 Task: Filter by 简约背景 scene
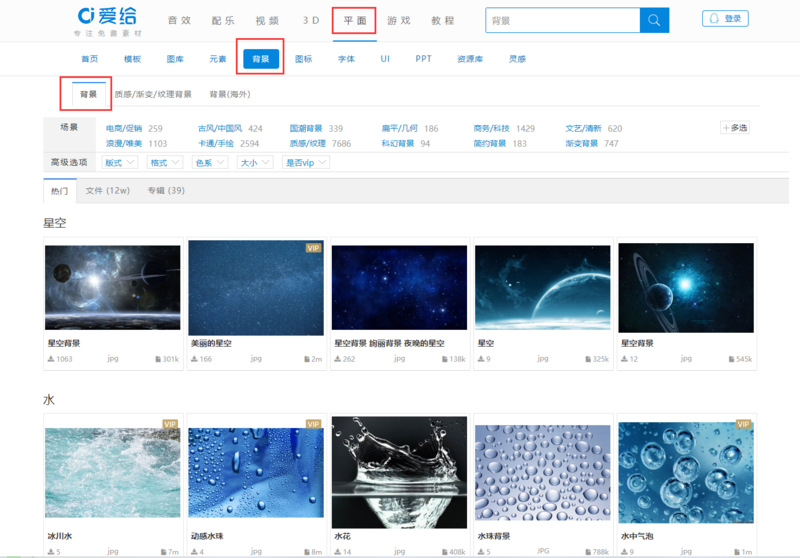[490, 144]
